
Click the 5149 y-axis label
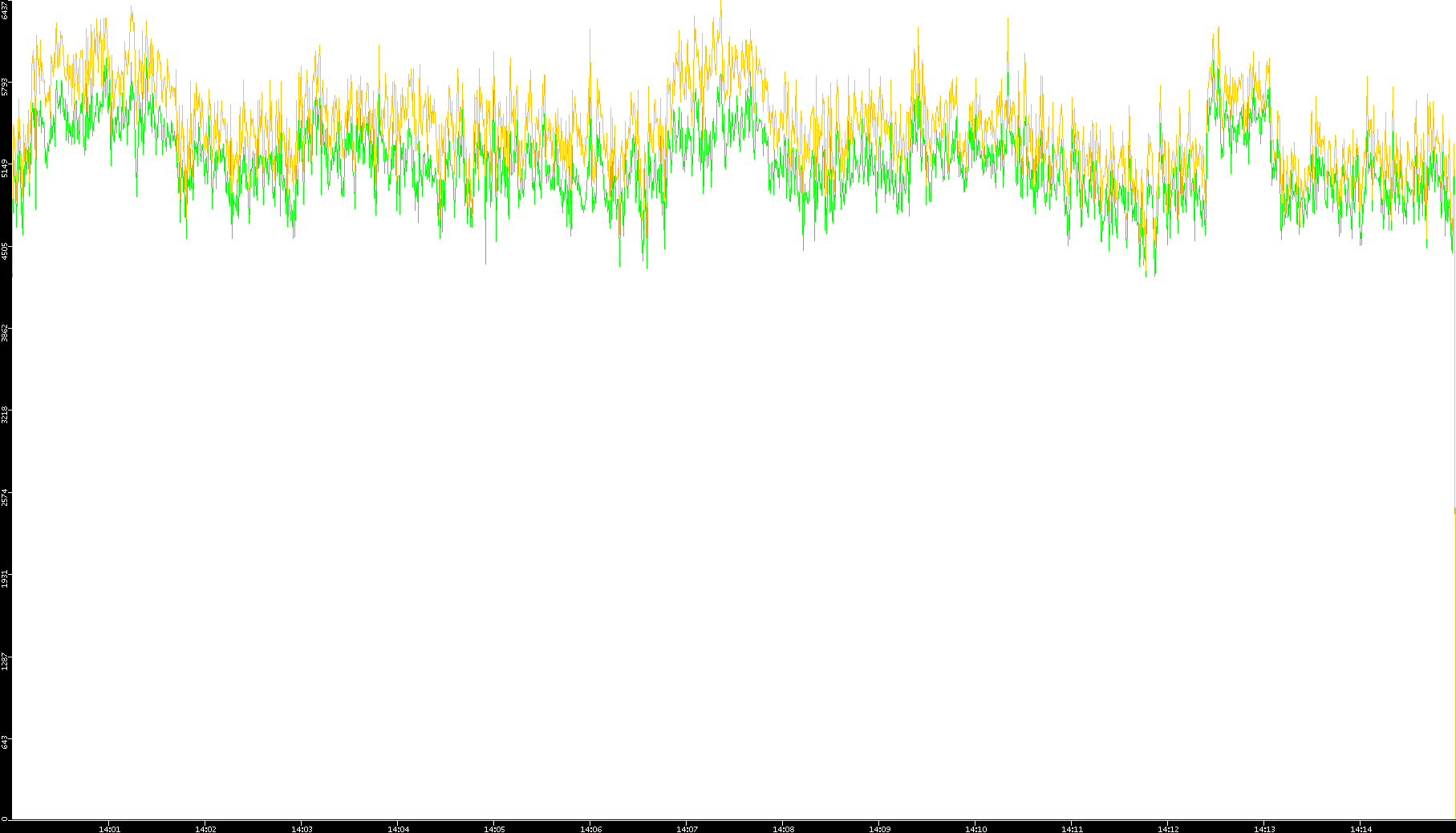(x=5, y=168)
